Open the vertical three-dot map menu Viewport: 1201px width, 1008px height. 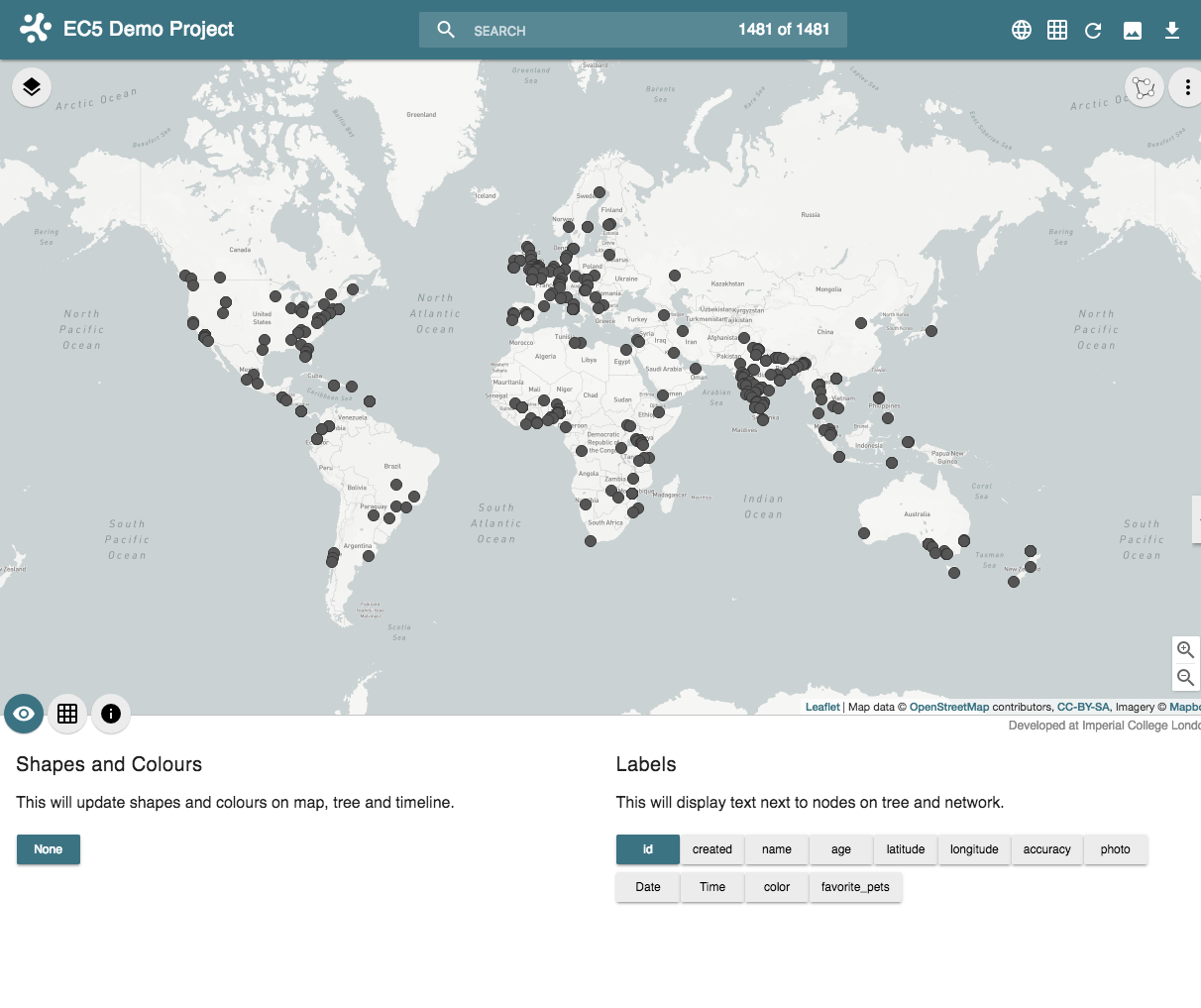(x=1187, y=87)
